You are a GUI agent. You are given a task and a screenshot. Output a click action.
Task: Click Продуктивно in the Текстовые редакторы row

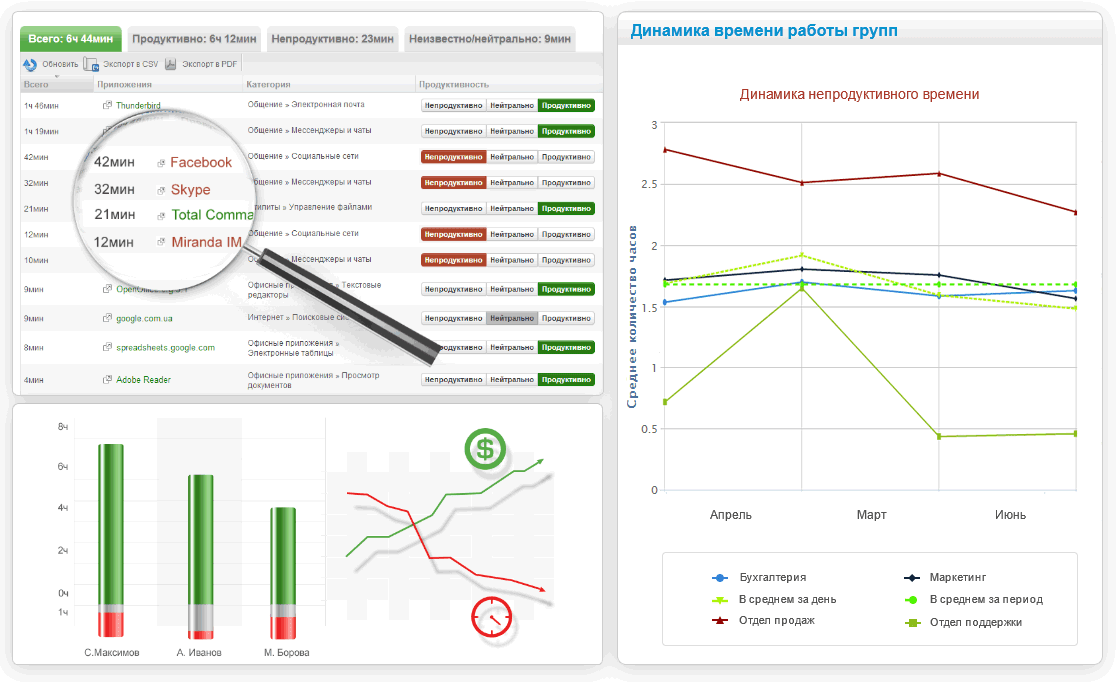click(x=567, y=289)
